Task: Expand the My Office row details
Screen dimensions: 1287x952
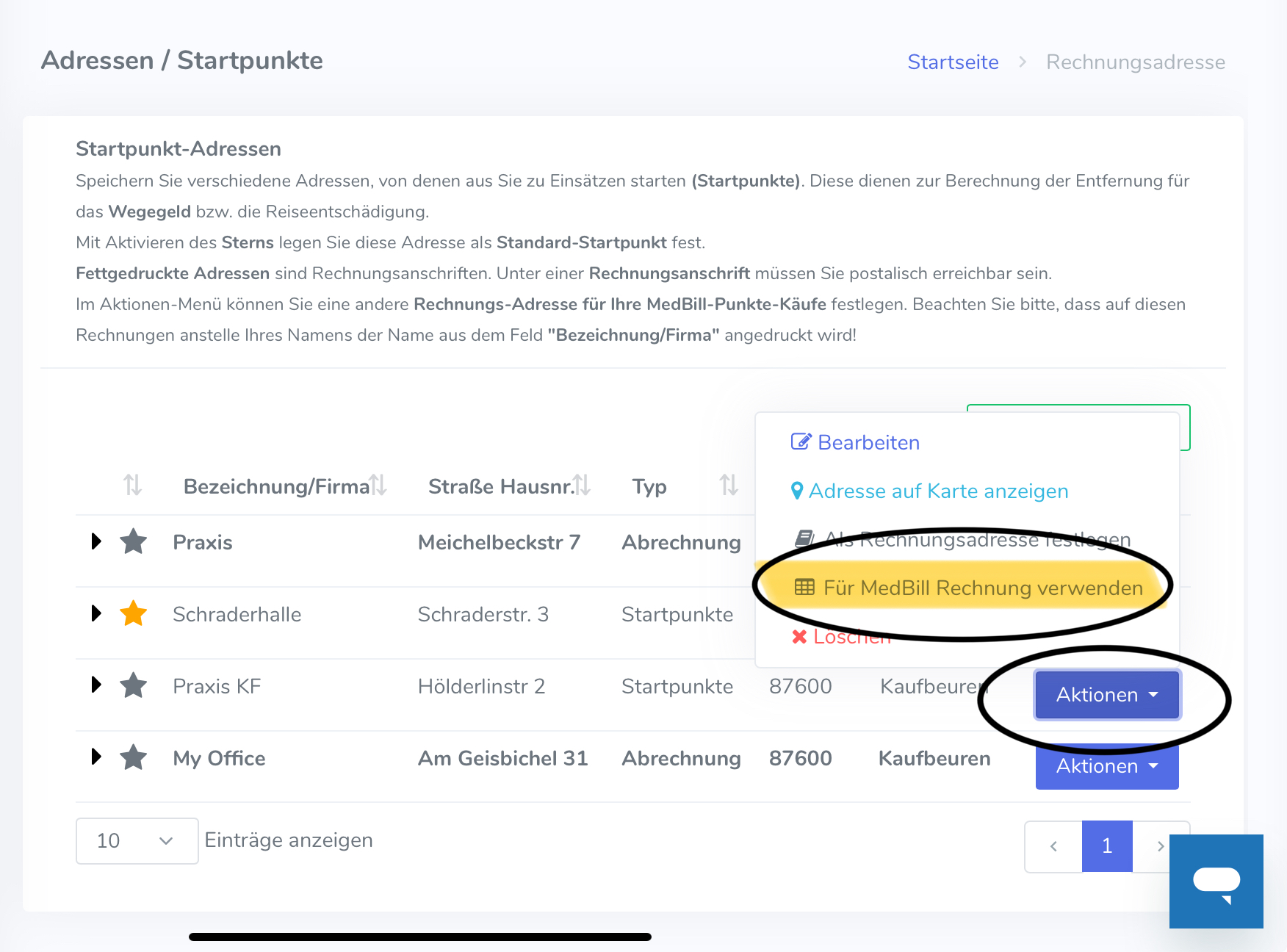Action: click(x=96, y=757)
